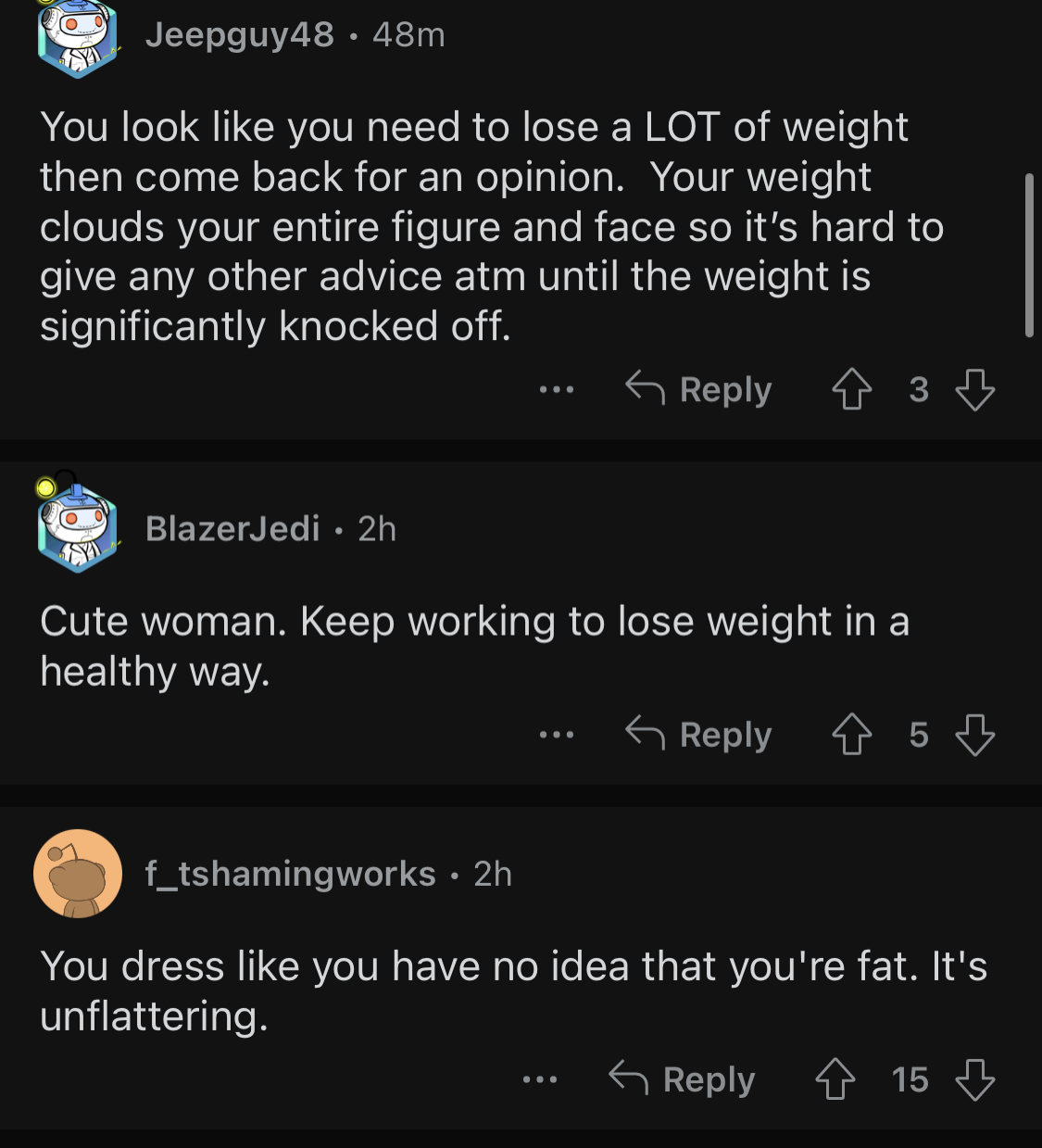Upvote f_tshamingworks' comment

(x=835, y=1079)
